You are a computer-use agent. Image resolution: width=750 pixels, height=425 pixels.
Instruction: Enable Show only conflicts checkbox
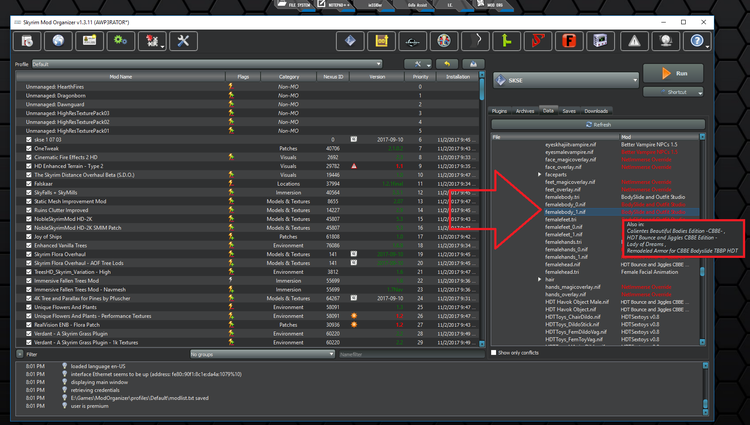(x=494, y=353)
